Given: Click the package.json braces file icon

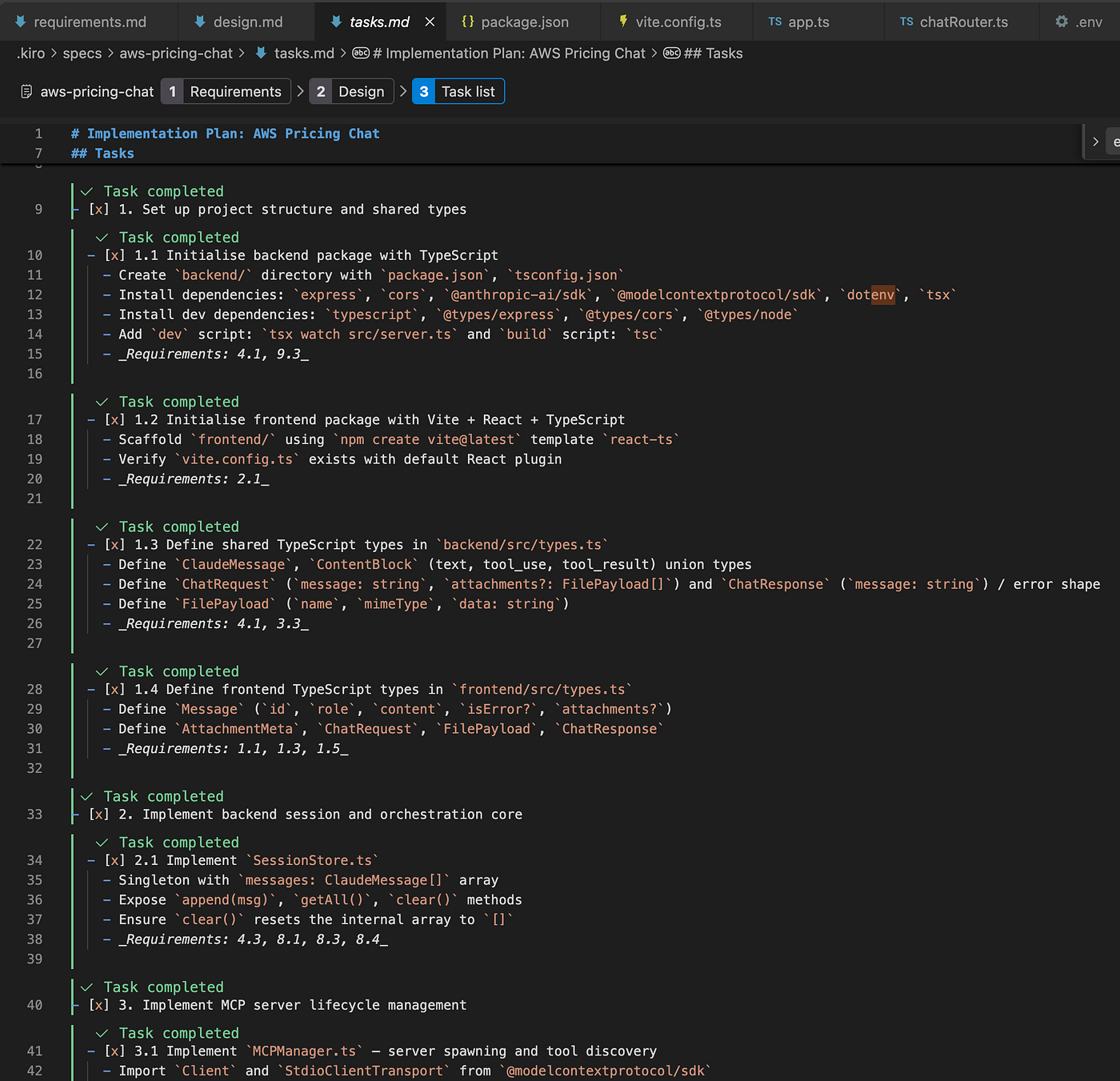Looking at the screenshot, I should tap(468, 22).
